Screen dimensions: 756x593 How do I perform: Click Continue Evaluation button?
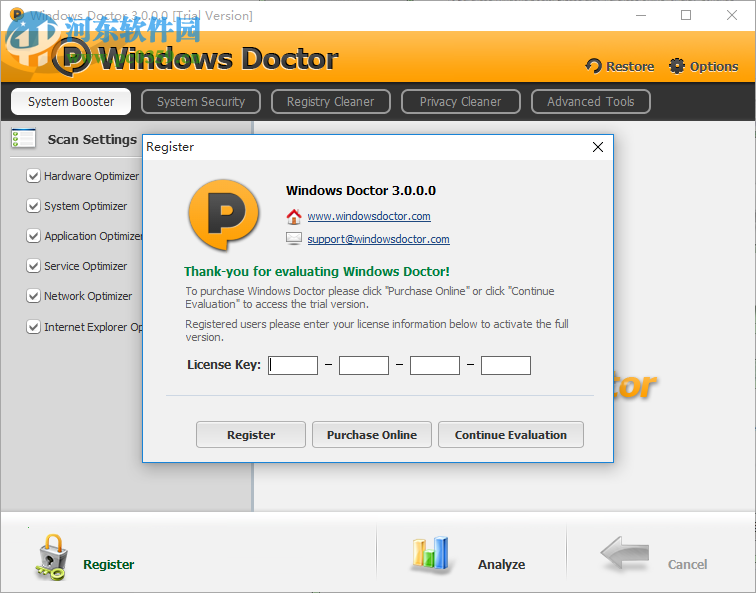click(511, 435)
